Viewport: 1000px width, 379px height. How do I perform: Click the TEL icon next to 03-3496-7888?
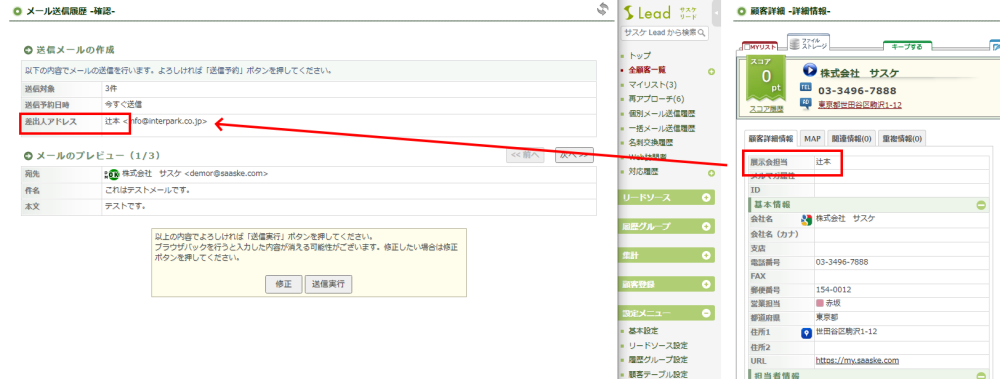pos(805,87)
